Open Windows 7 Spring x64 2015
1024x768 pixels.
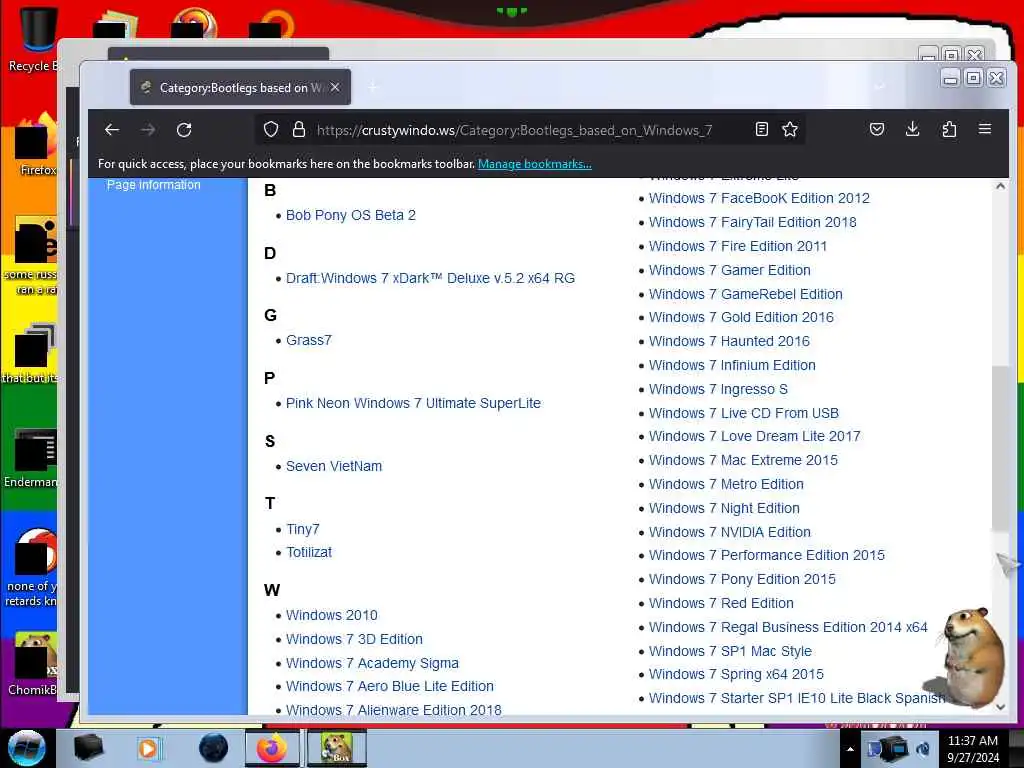click(x=736, y=675)
